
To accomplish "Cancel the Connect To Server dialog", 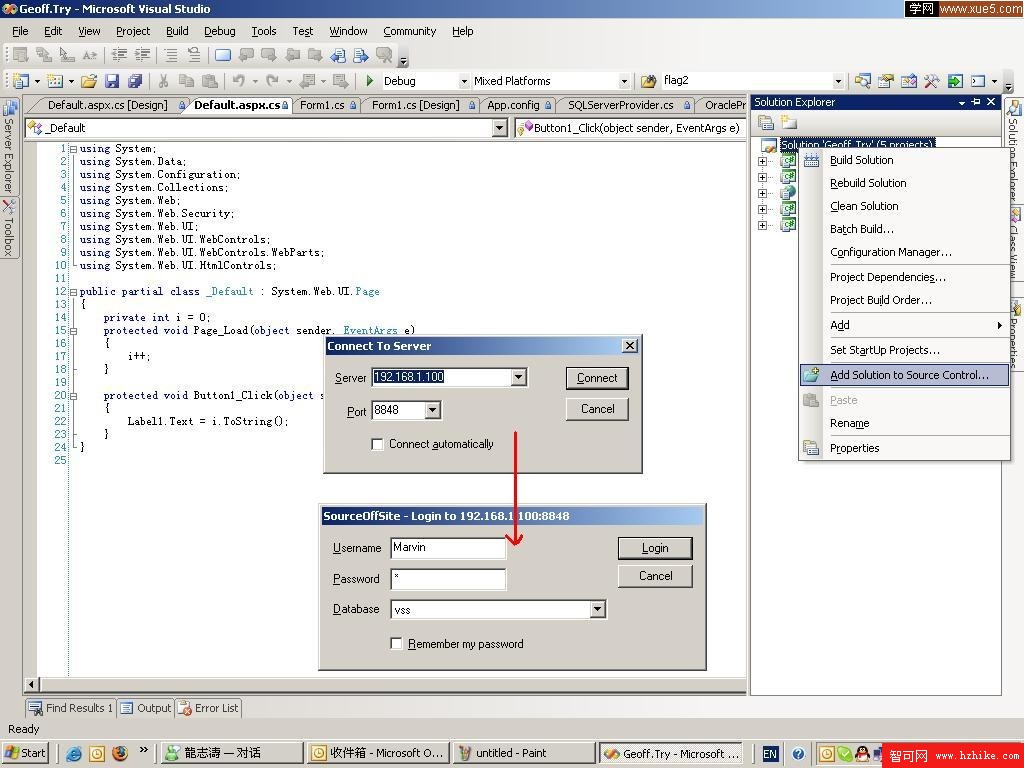I will coord(597,409).
